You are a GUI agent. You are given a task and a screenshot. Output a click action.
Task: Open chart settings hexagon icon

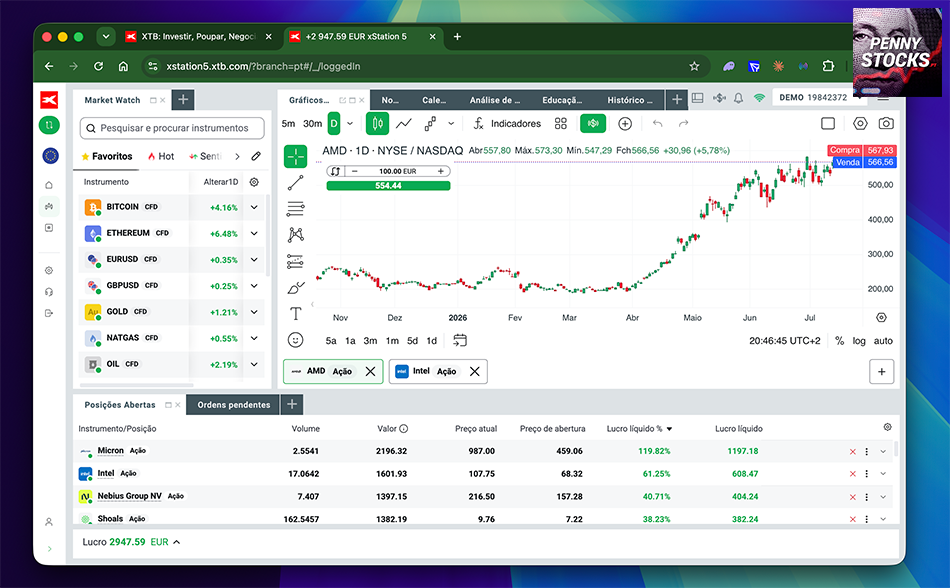tap(860, 124)
